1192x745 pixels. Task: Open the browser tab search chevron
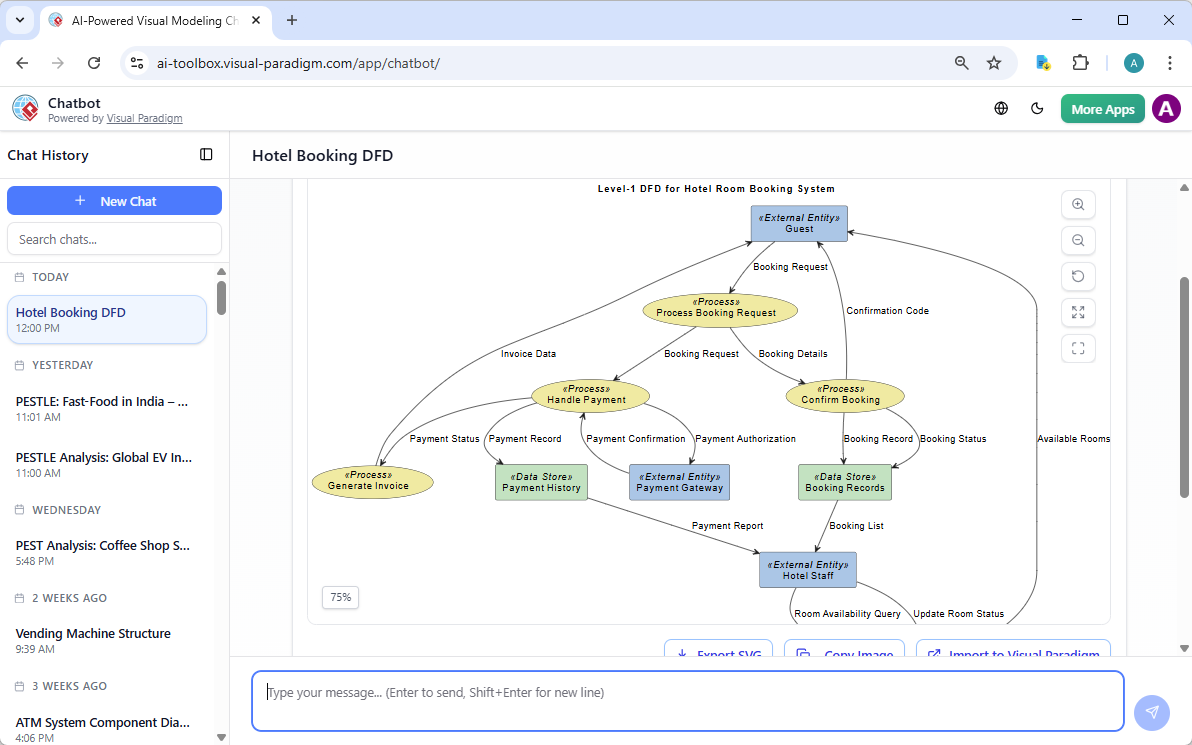[19, 20]
